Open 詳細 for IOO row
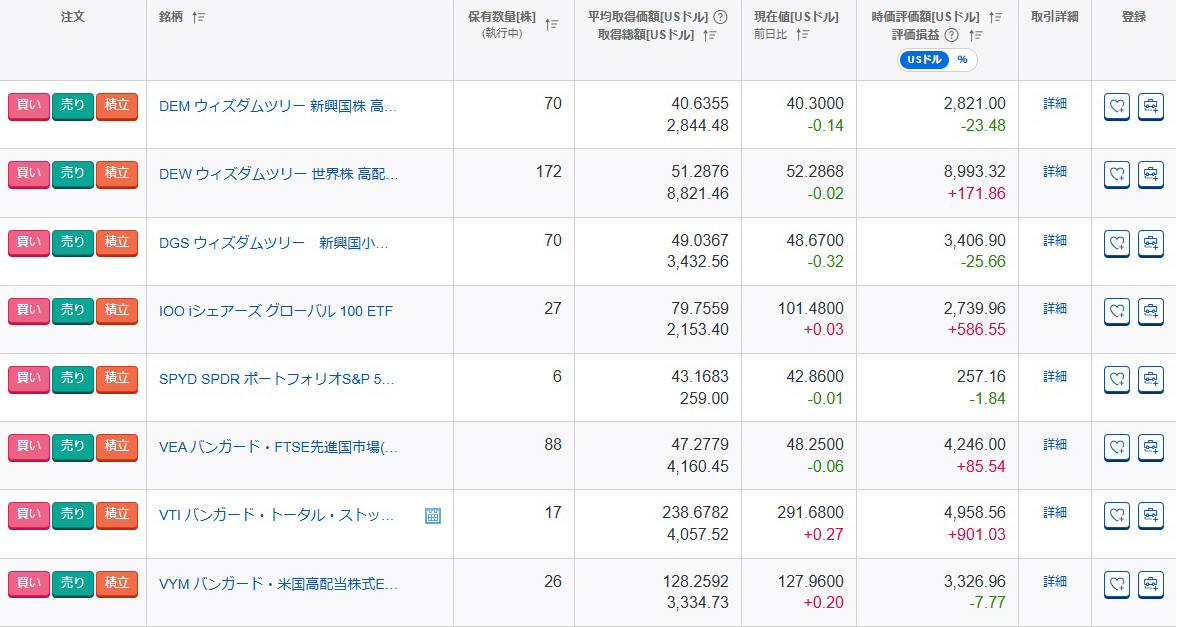The height and width of the screenshot is (627, 1177). coord(1055,308)
